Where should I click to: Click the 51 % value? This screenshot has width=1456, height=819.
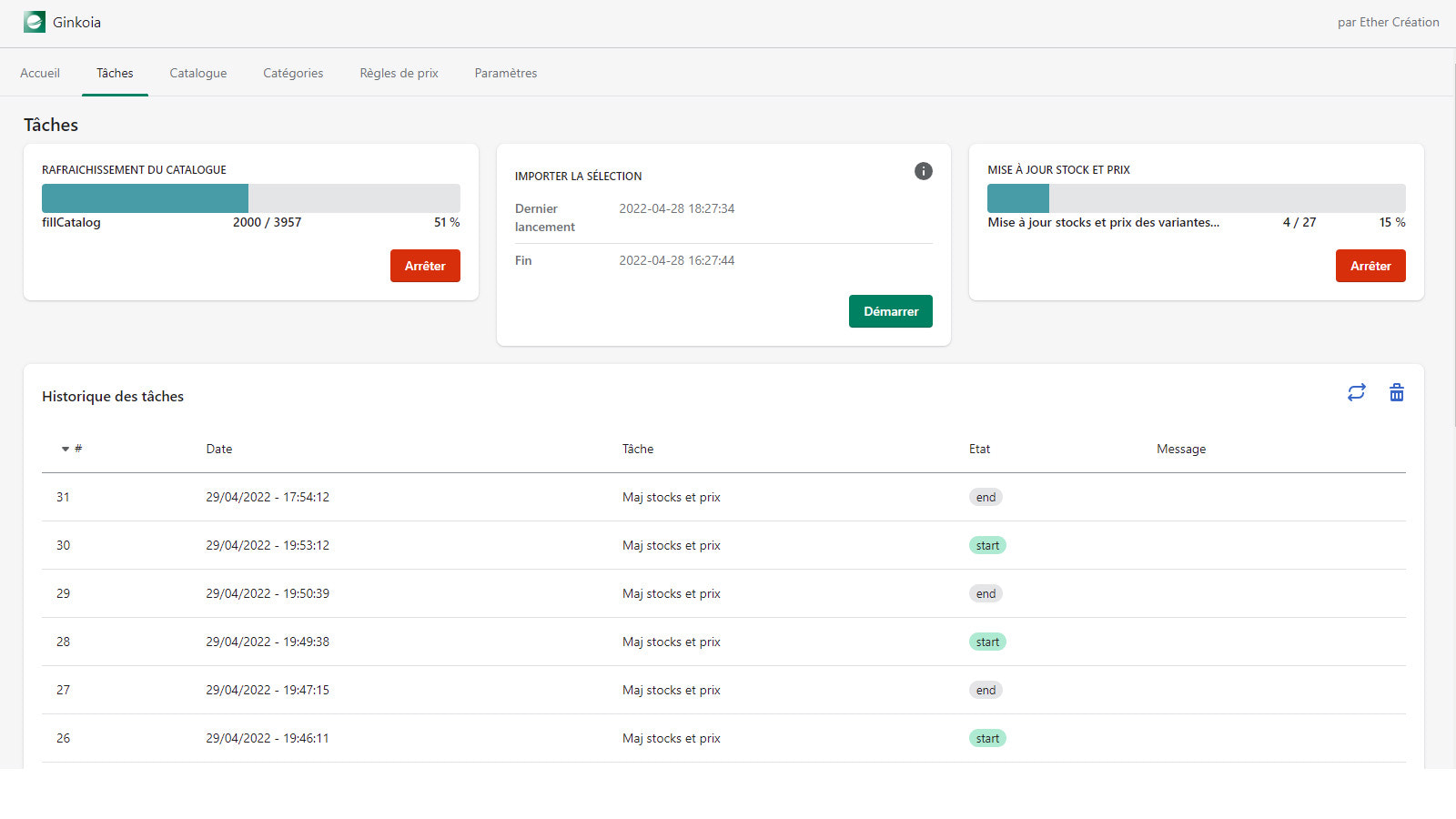(447, 222)
